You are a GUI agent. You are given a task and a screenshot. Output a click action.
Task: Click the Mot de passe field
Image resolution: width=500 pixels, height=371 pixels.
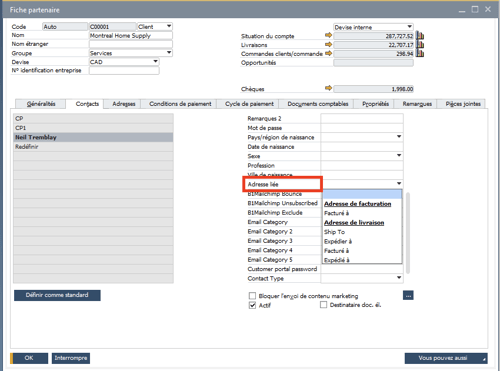[362, 128]
